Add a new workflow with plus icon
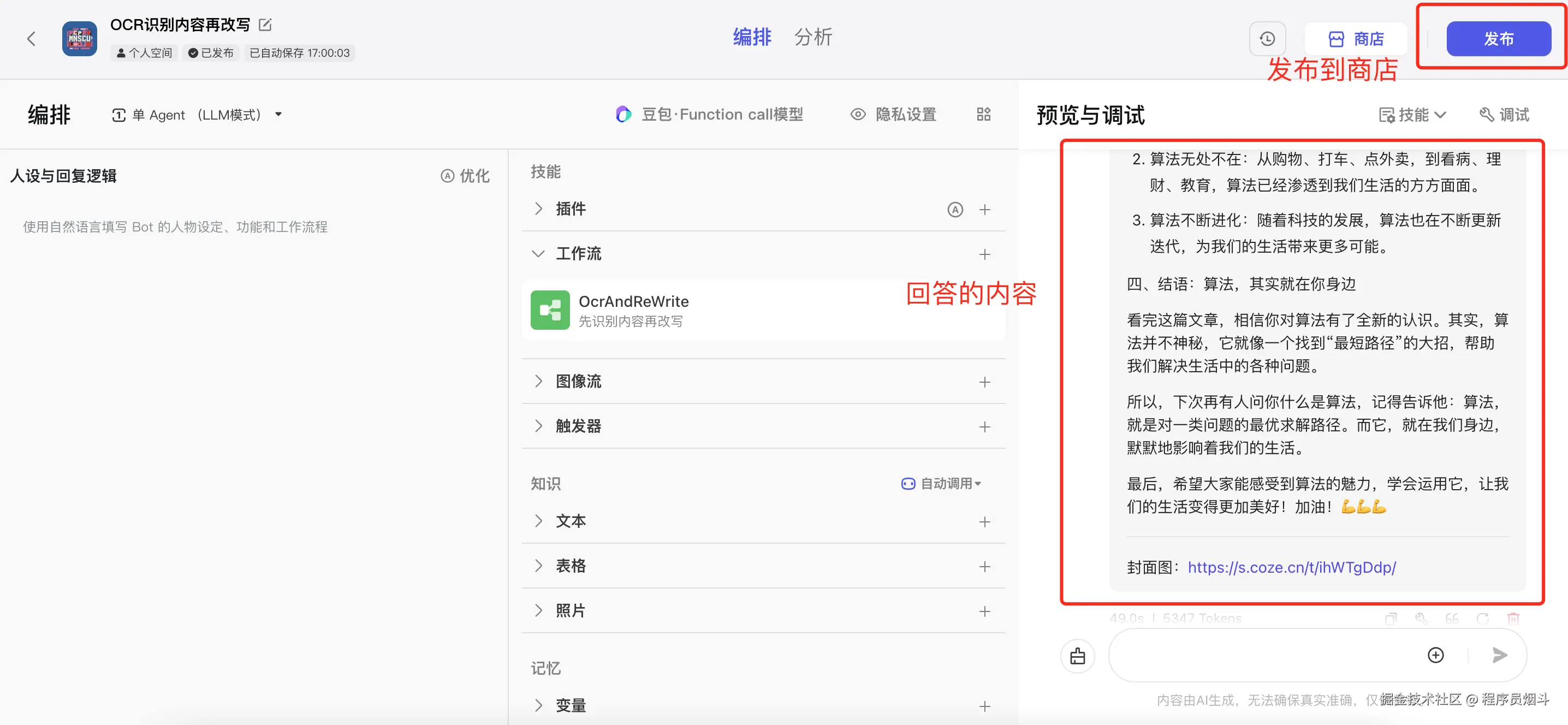The image size is (1568, 725). (x=984, y=254)
